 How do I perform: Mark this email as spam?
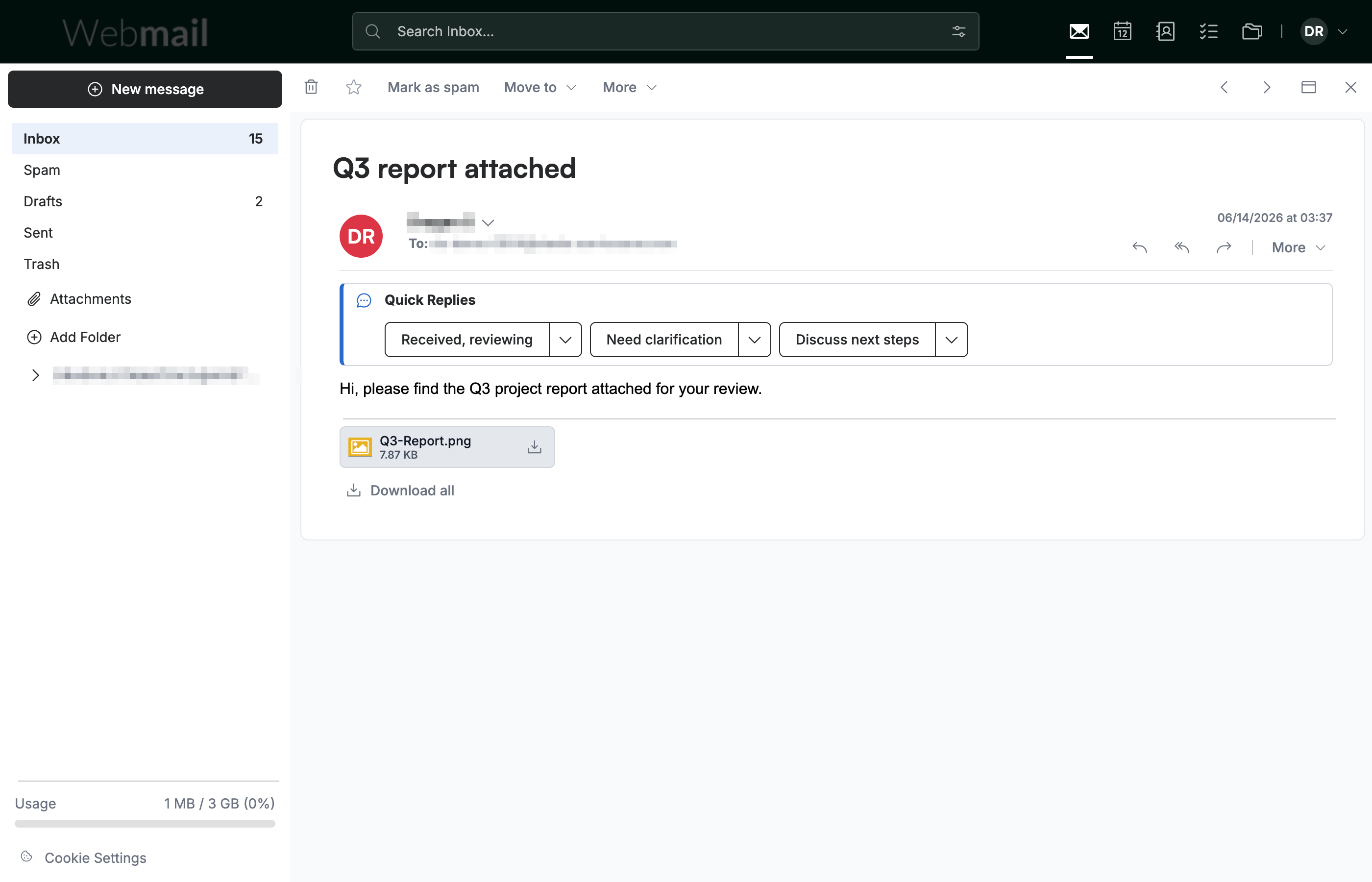pyautogui.click(x=434, y=87)
